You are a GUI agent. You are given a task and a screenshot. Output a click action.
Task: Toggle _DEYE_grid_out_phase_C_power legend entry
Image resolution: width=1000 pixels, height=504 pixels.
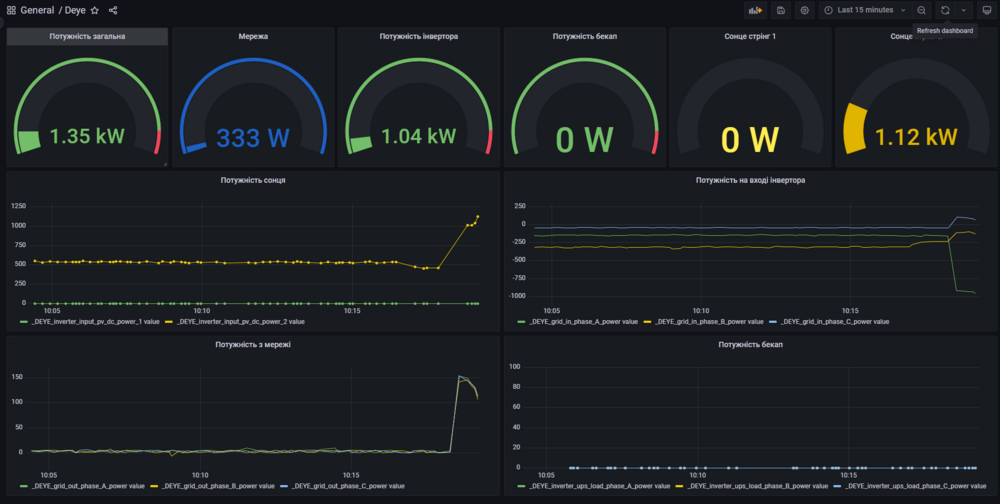(x=348, y=485)
